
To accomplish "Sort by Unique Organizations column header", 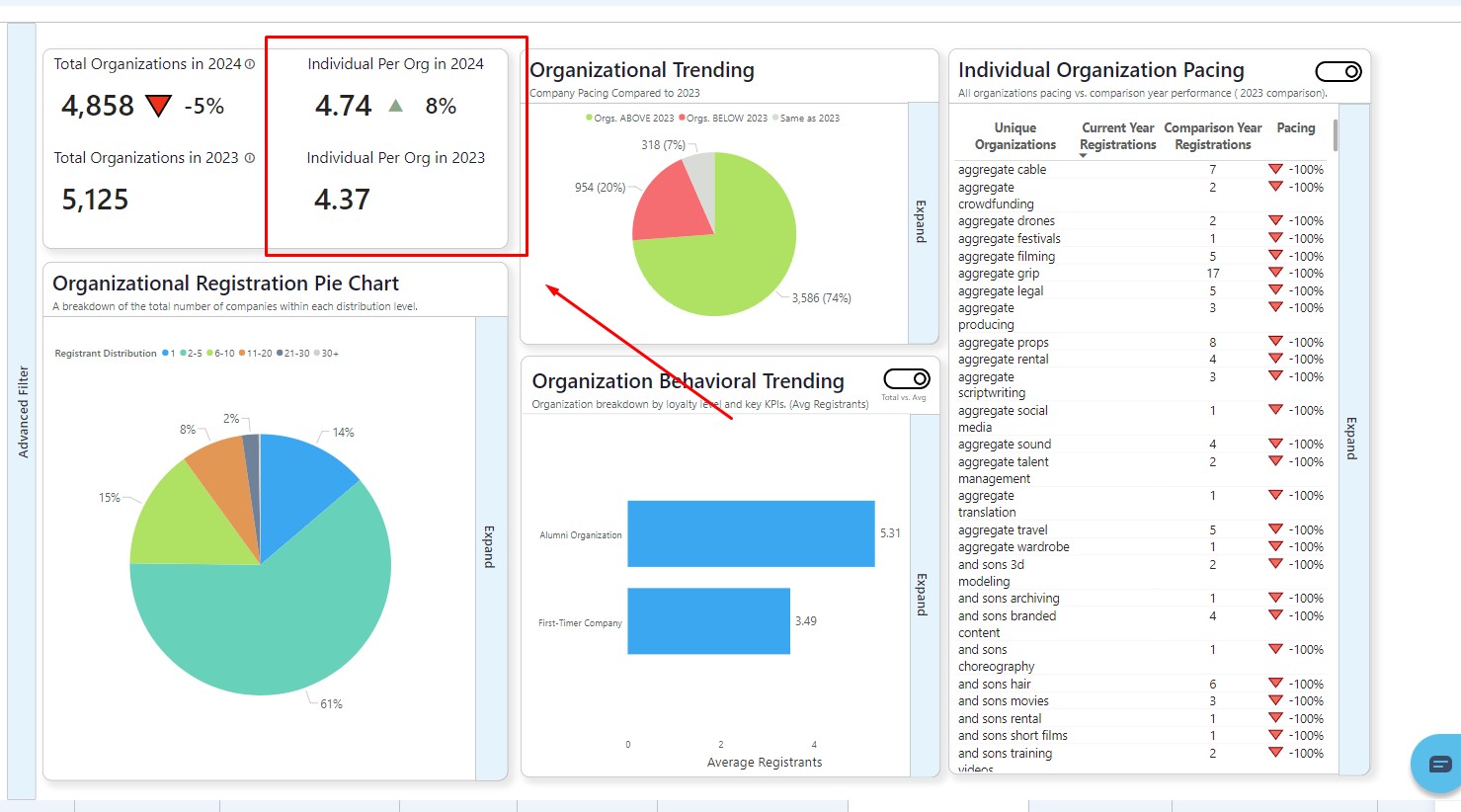I will point(1015,136).
